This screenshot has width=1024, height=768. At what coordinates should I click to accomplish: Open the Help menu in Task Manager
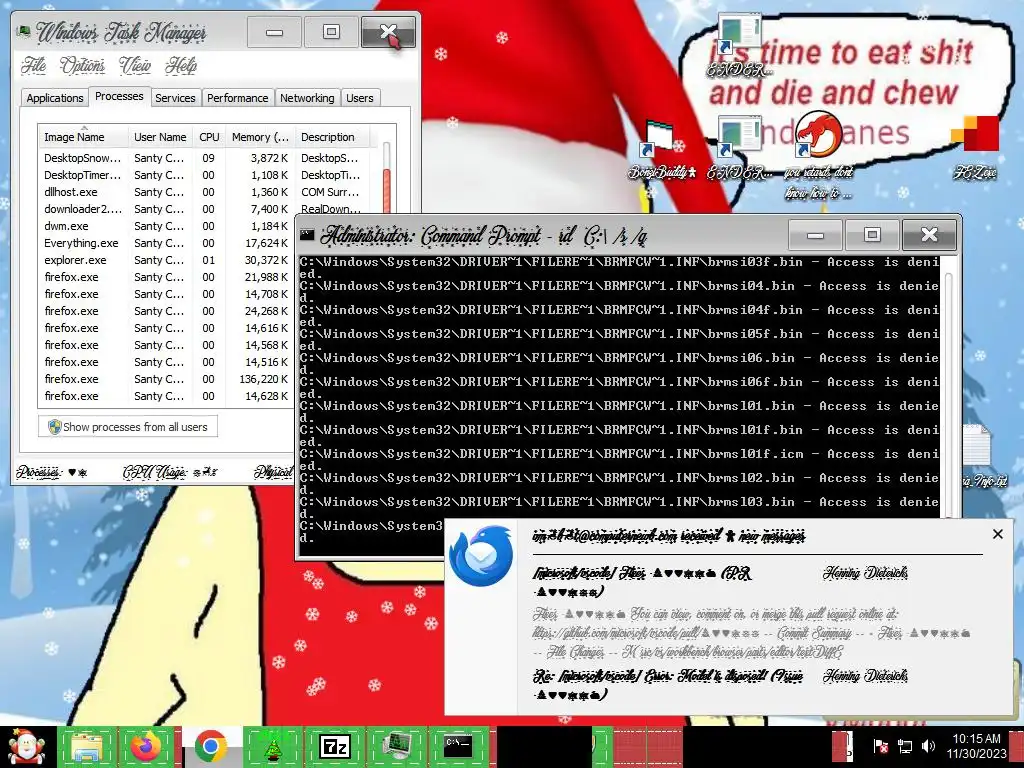tap(181, 65)
